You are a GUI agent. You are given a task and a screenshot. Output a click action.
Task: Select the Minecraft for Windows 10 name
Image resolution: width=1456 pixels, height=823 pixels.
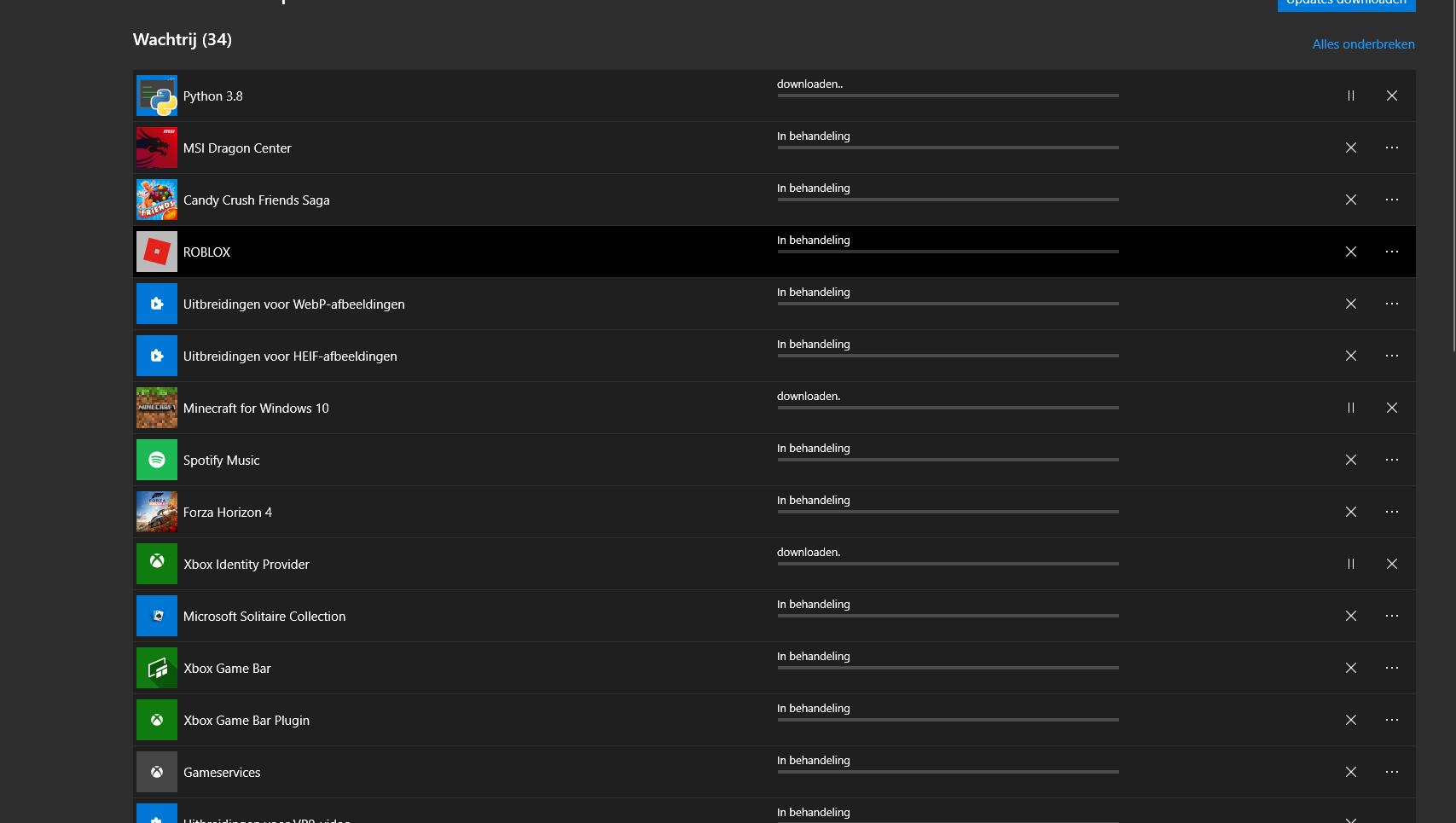[256, 409]
